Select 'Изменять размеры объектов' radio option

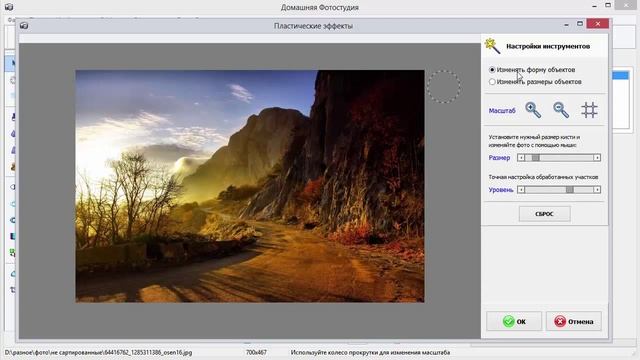492,82
